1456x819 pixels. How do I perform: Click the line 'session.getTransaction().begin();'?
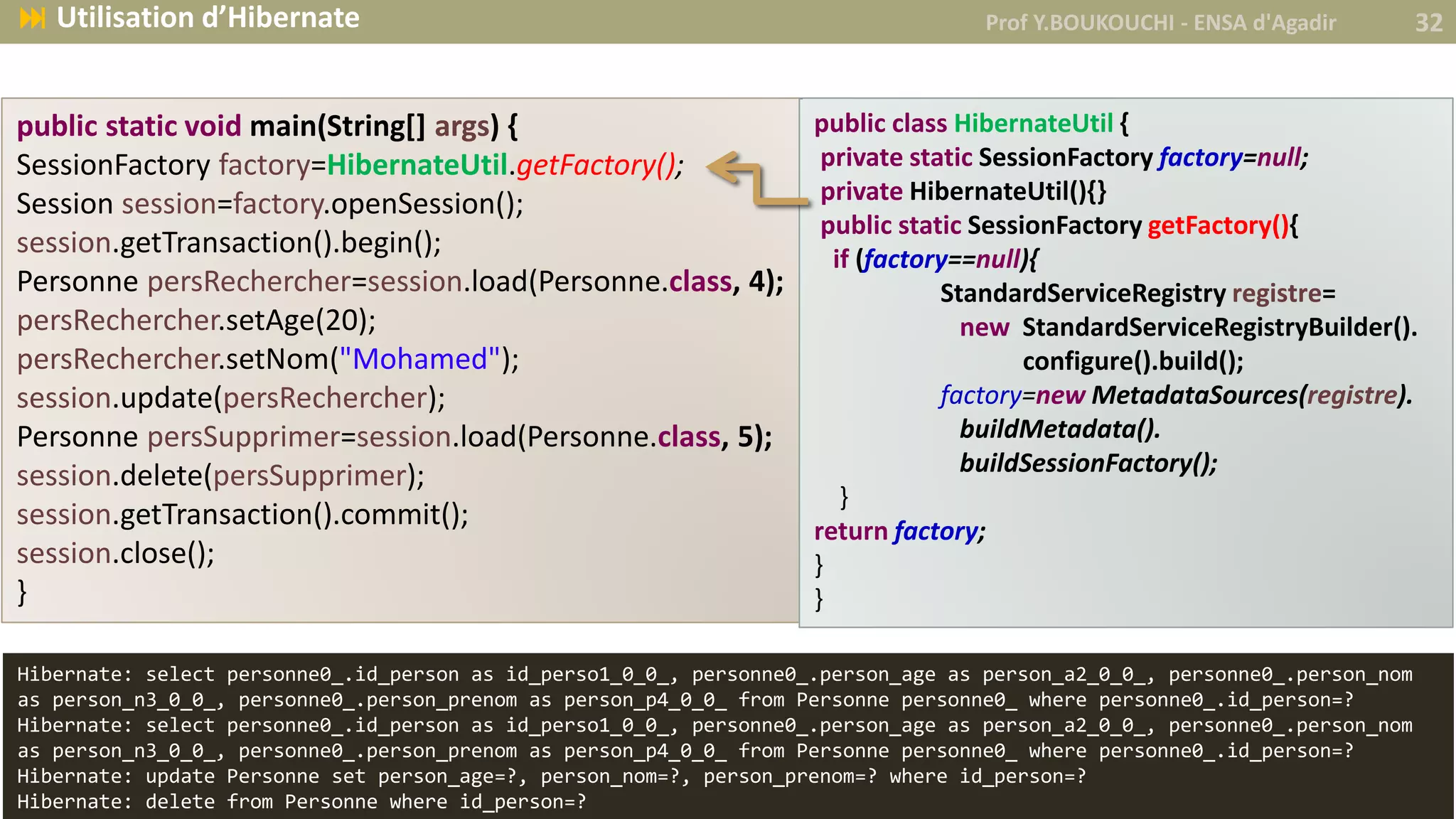(x=229, y=243)
